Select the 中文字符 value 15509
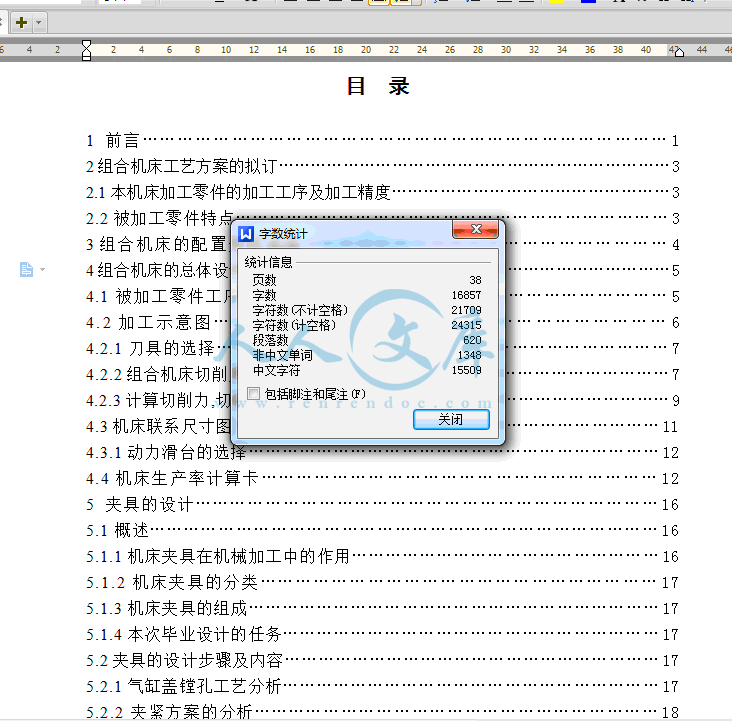Image resolution: width=732 pixels, height=721 pixels. click(x=466, y=370)
